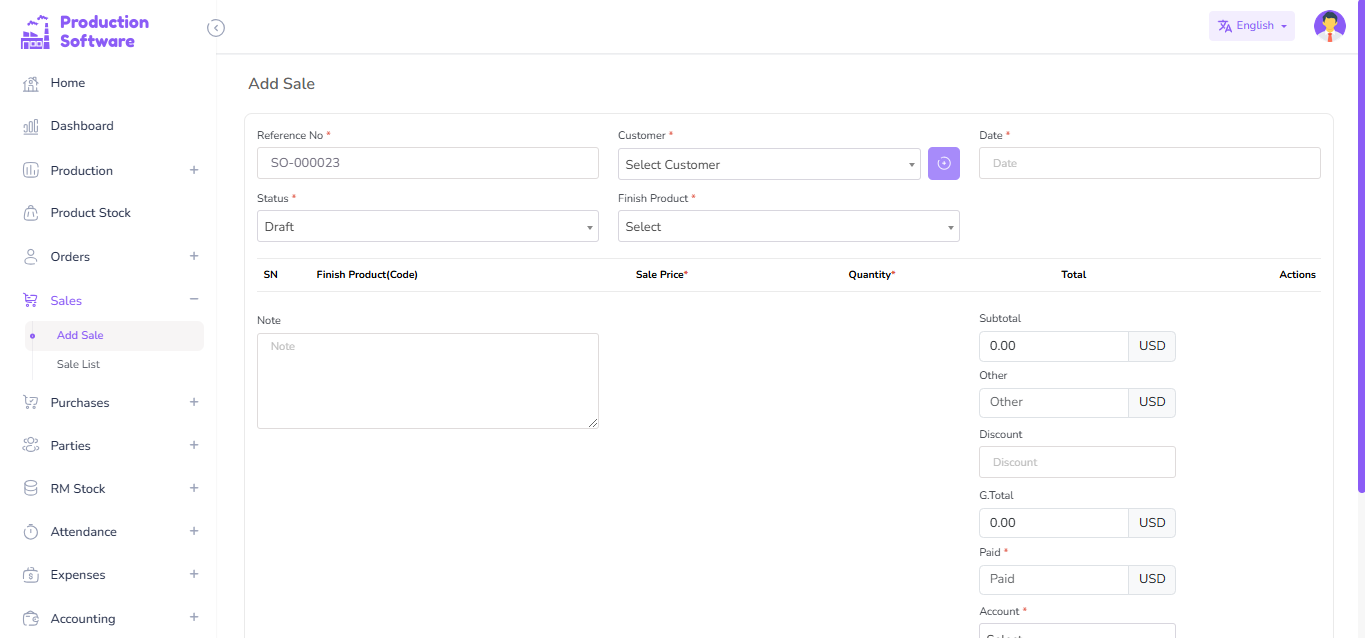Click into the Note text area

(x=427, y=381)
